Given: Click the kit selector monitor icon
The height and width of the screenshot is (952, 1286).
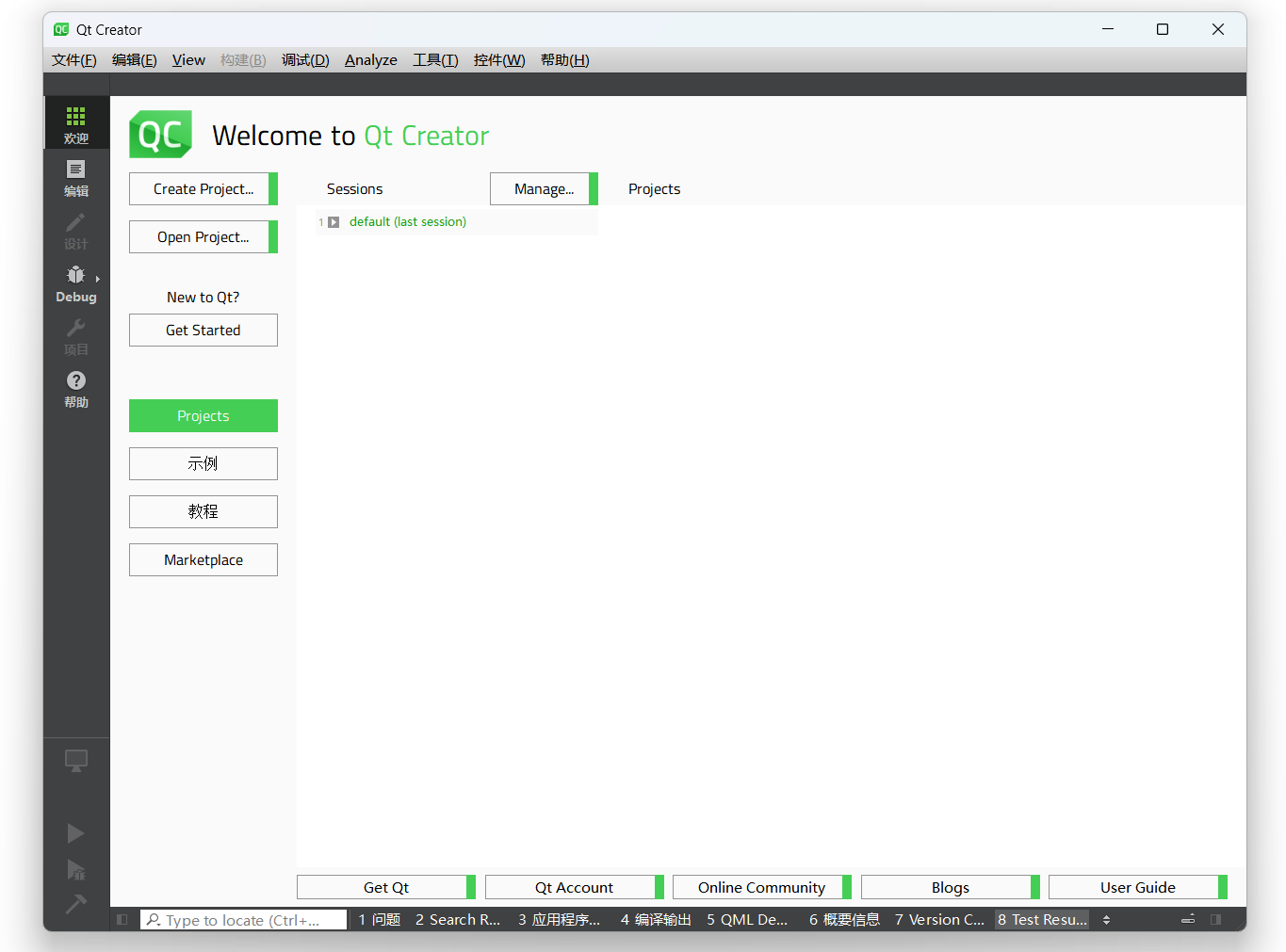Looking at the screenshot, I should (x=76, y=760).
